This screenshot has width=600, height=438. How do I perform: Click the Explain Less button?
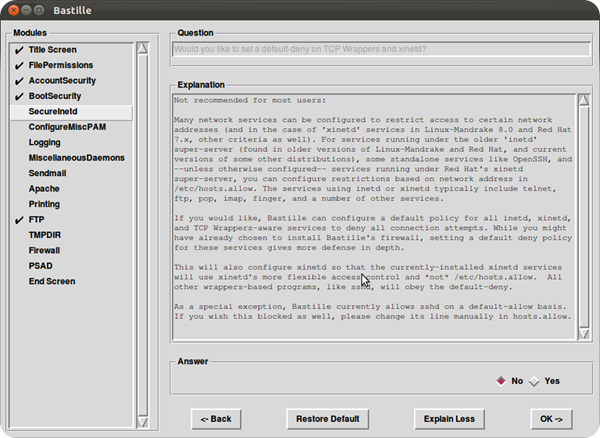point(449,419)
